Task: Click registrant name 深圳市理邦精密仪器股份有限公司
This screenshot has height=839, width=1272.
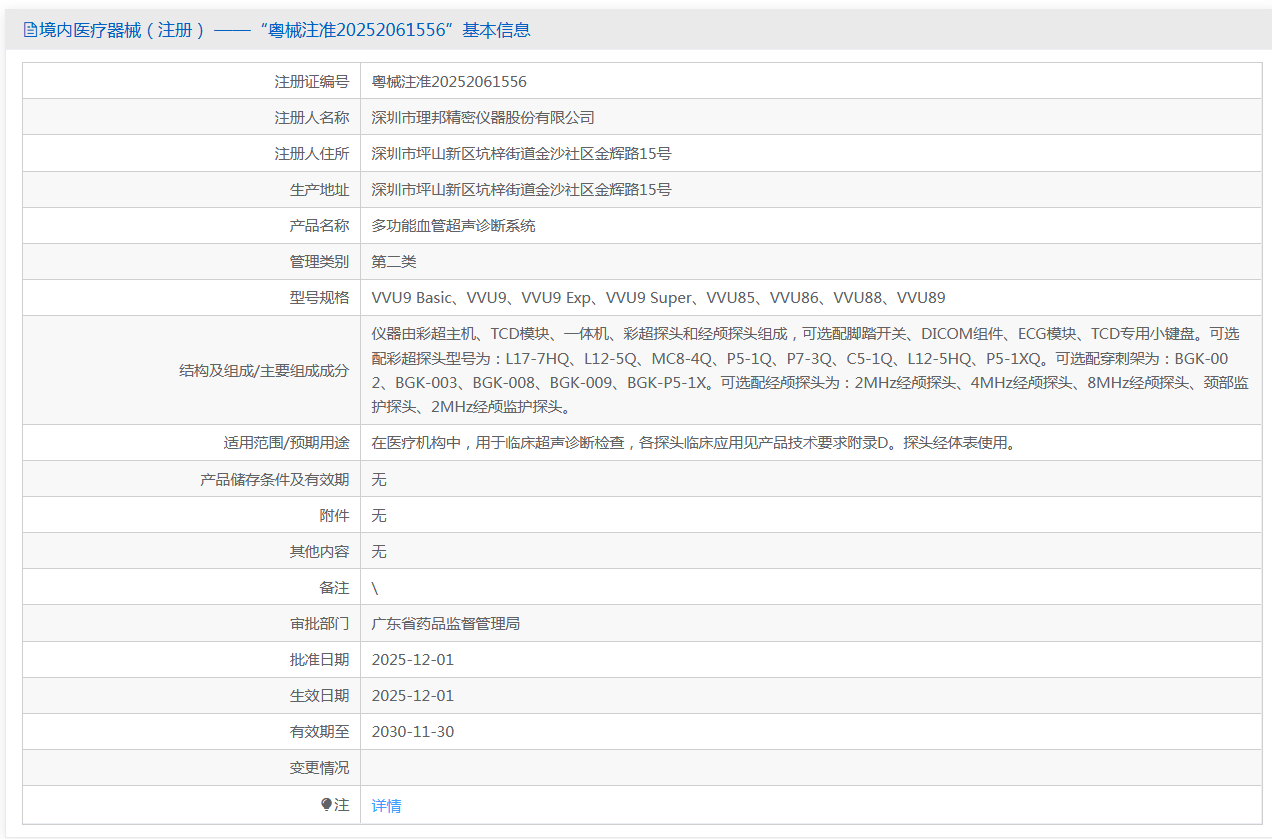Action: [x=483, y=118]
